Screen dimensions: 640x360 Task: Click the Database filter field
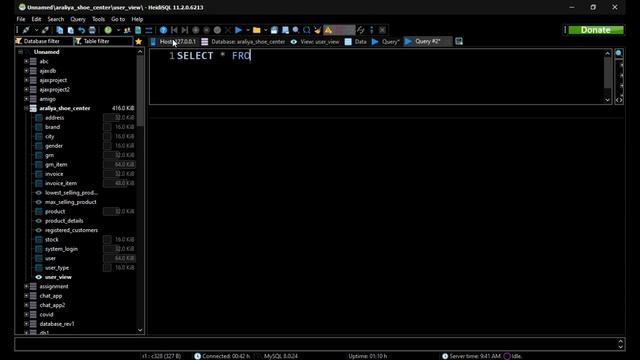coord(44,41)
